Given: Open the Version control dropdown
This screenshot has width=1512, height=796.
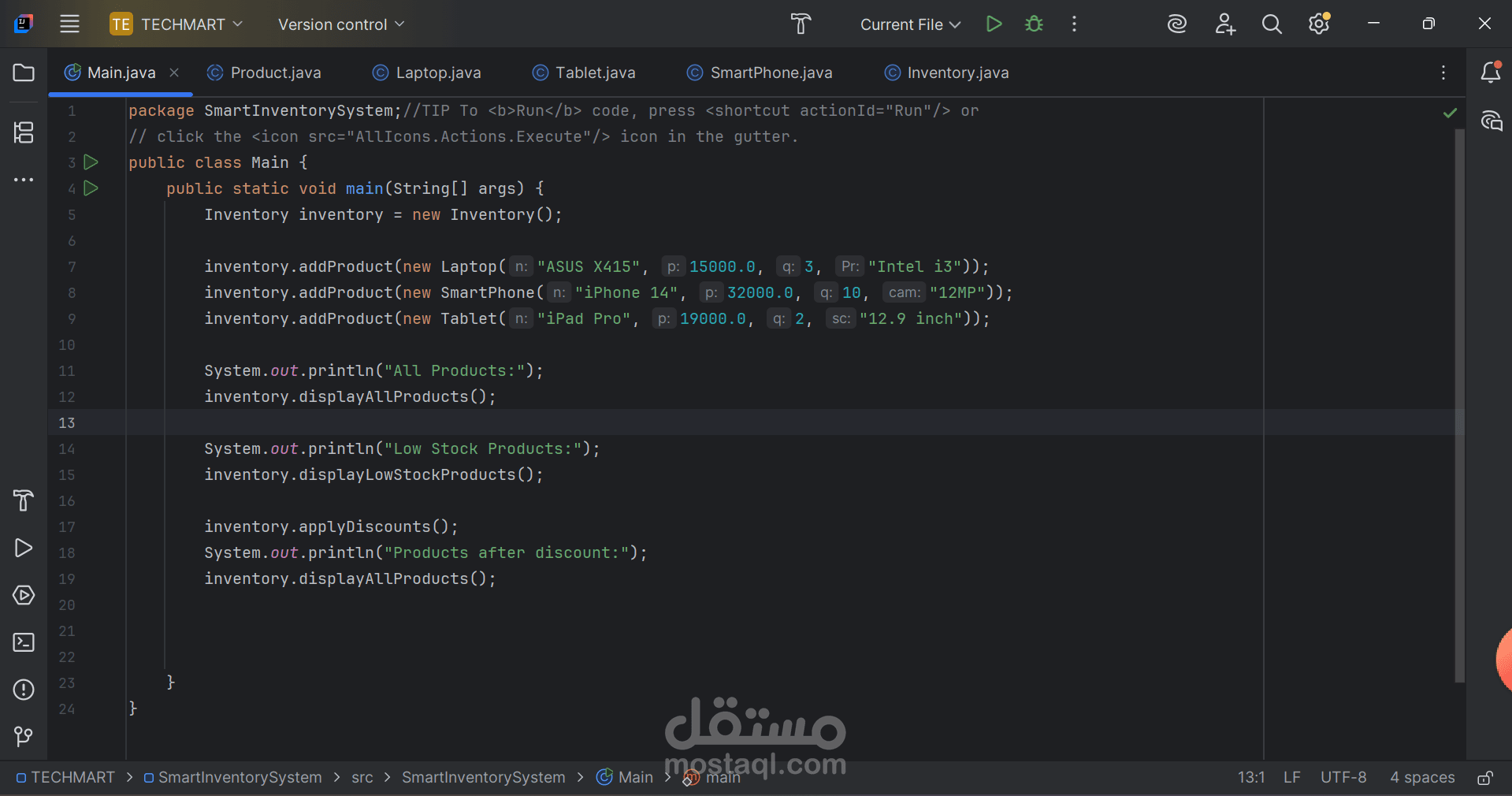Looking at the screenshot, I should pos(340,24).
